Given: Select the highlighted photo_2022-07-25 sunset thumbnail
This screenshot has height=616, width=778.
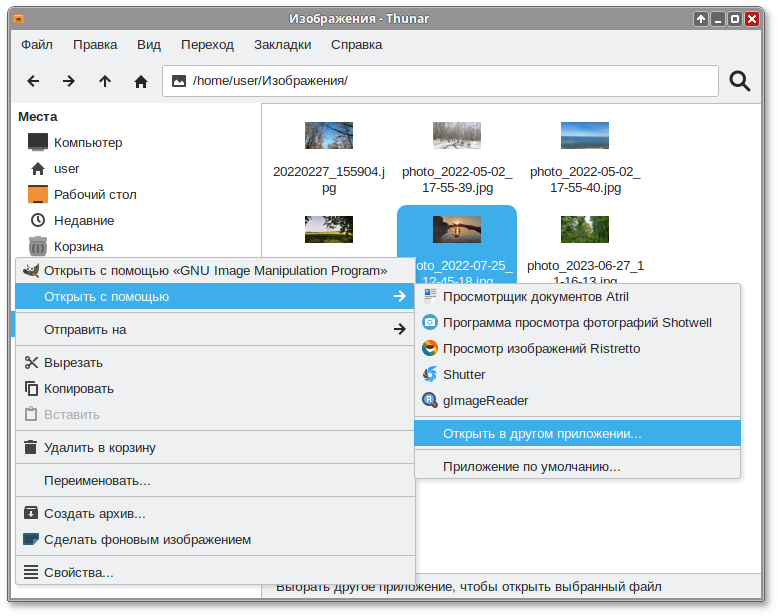Looking at the screenshot, I should coord(456,229).
